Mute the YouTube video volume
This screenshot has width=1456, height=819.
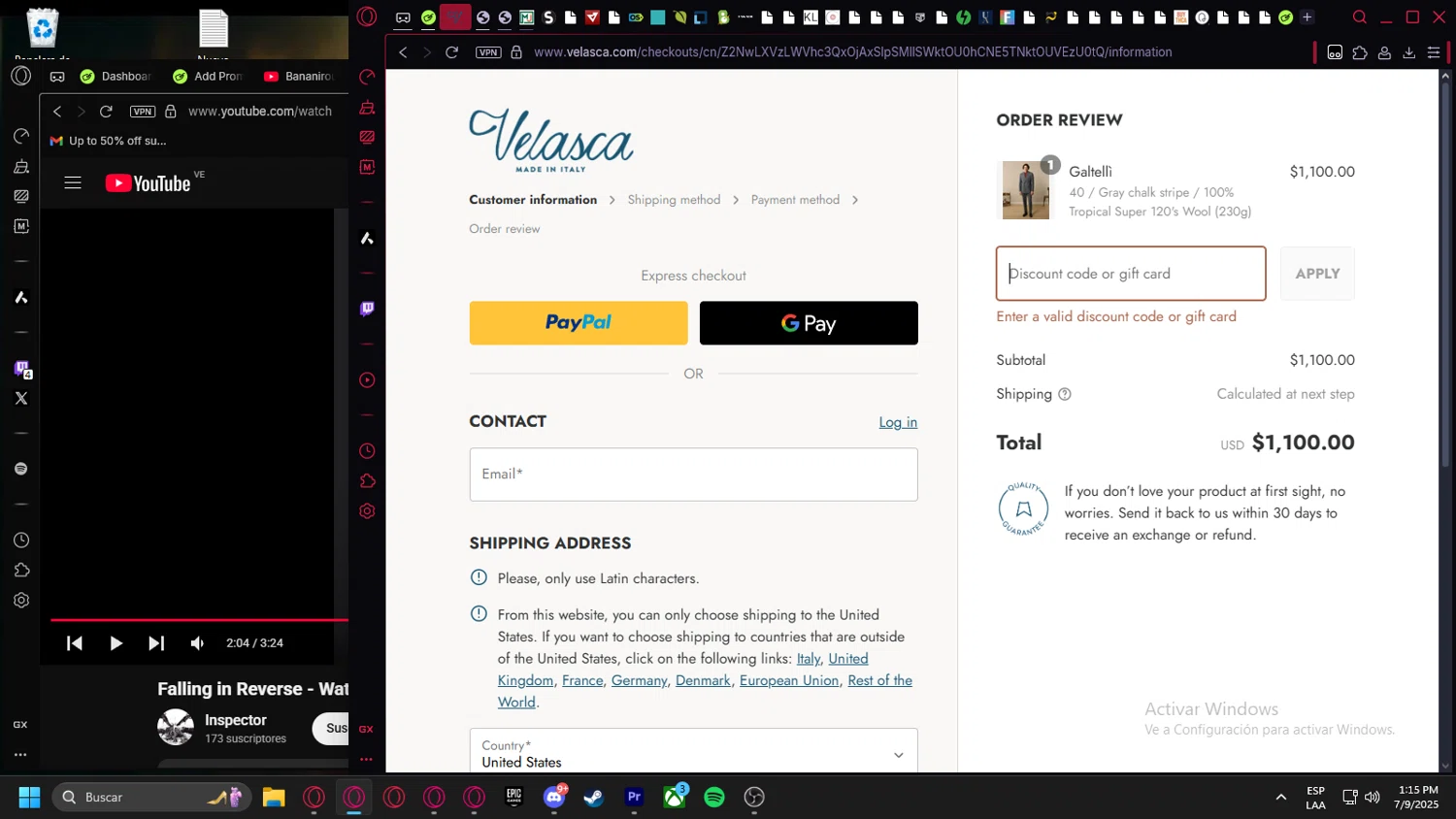197,643
